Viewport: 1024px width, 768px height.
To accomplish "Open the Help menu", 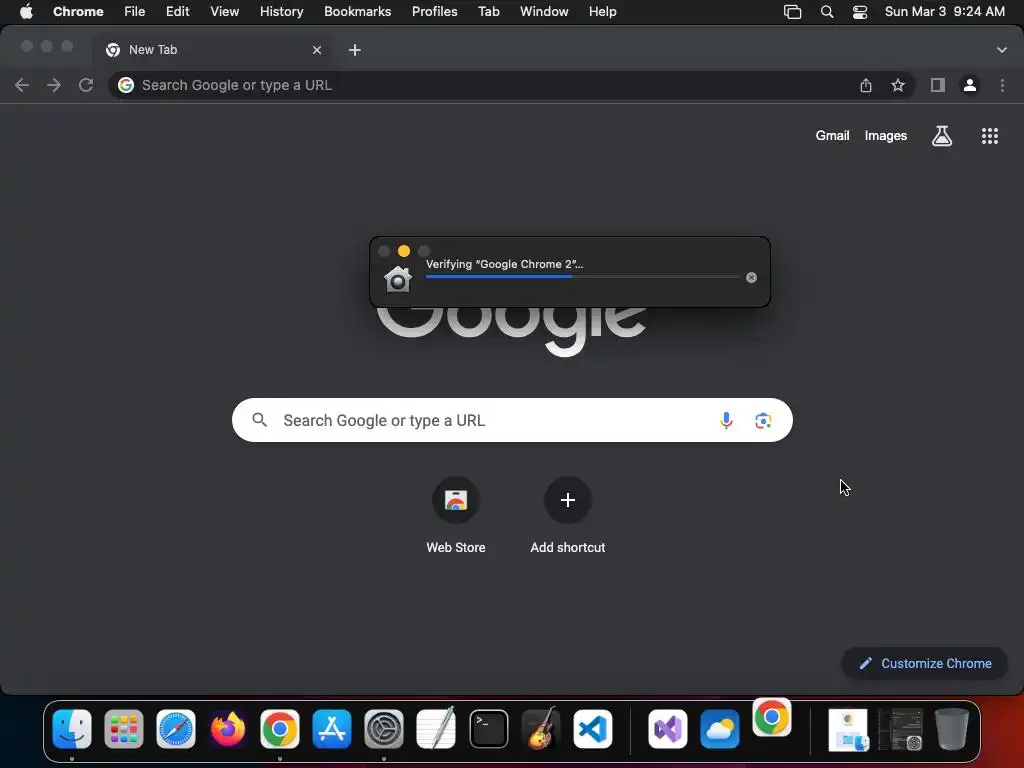I will click(x=602, y=12).
